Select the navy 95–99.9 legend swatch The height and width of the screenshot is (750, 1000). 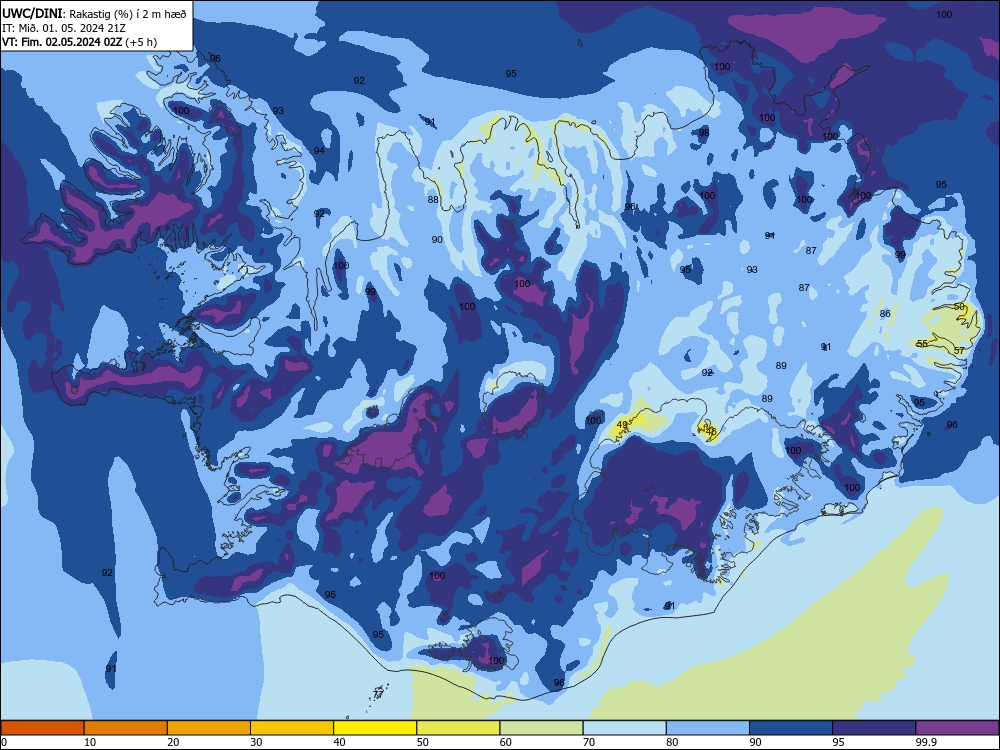tap(874, 728)
